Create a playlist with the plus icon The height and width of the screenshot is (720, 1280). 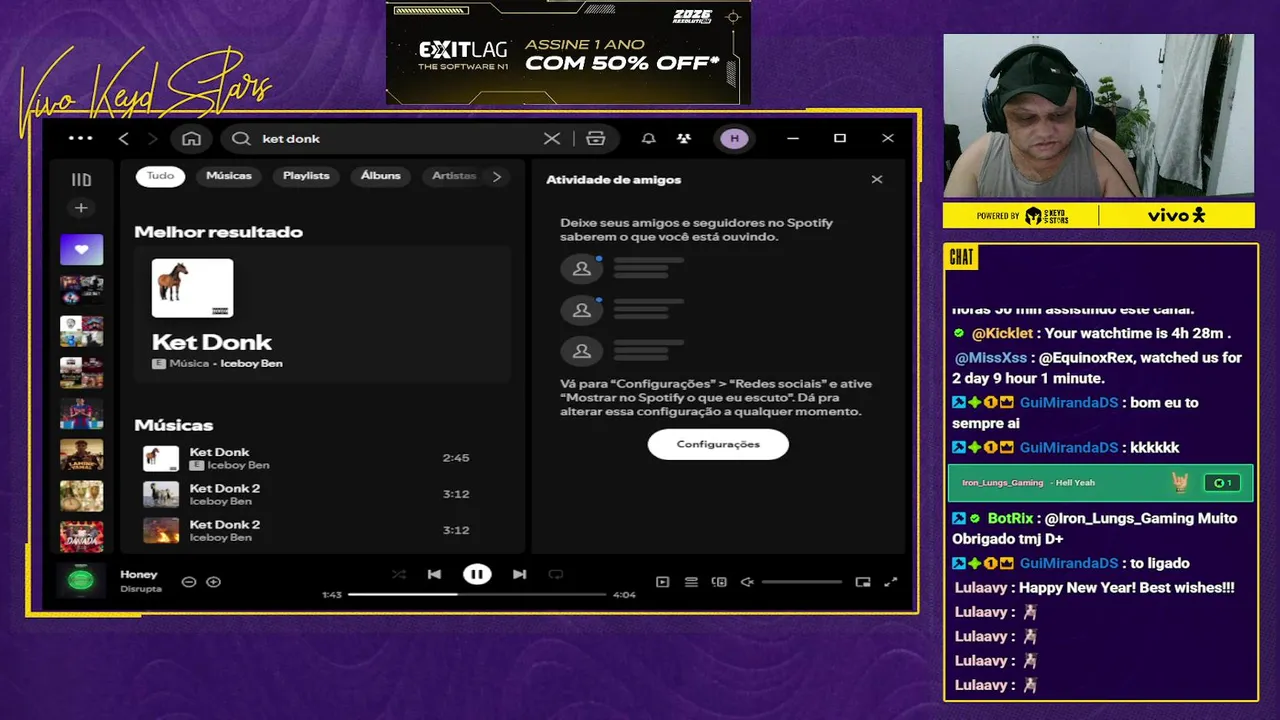coord(82,208)
